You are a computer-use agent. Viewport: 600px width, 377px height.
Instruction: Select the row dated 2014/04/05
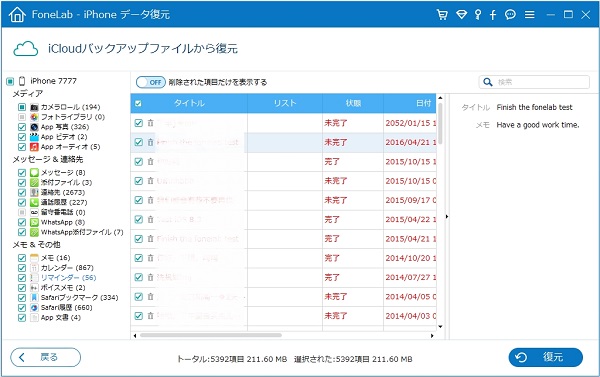tap(283, 296)
